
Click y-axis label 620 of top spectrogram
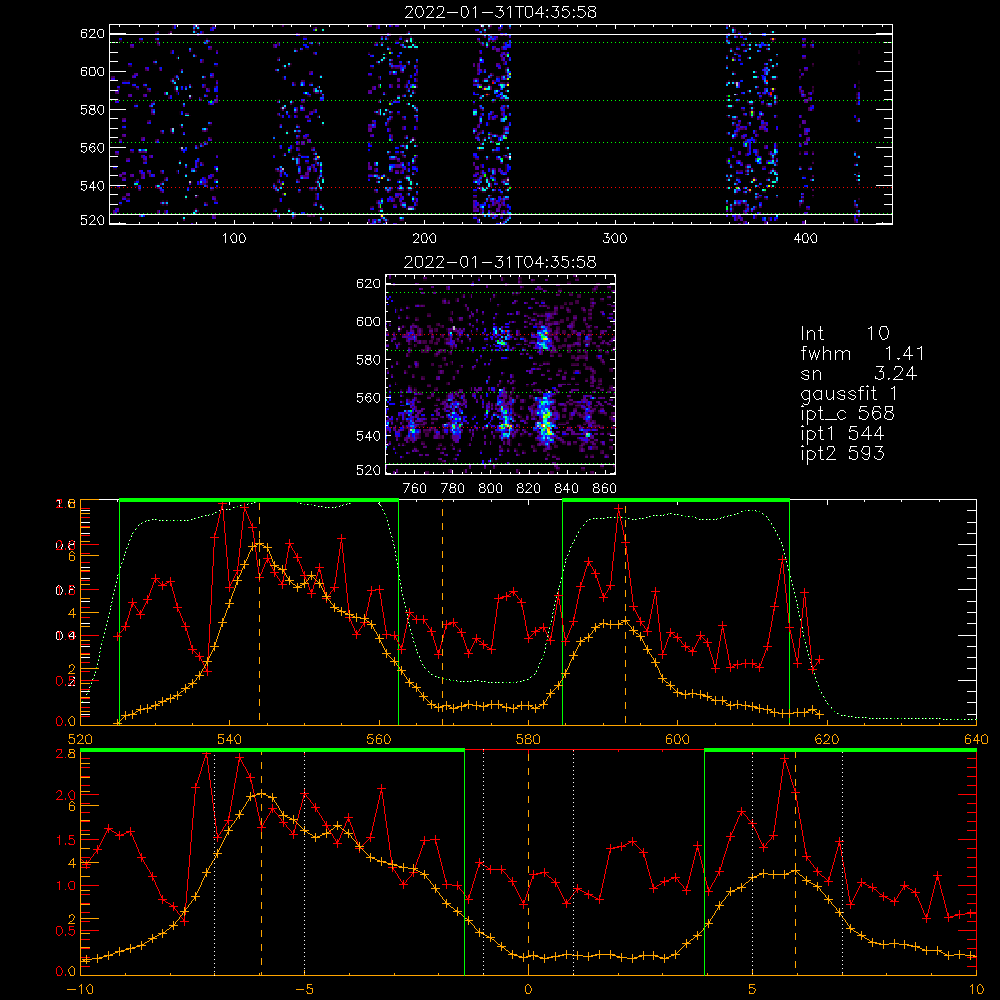(92, 33)
